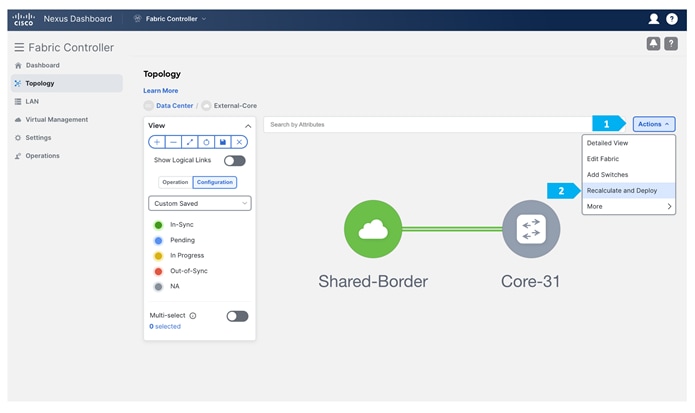
Task: Click the X clear-layout icon
Action: pos(239,142)
